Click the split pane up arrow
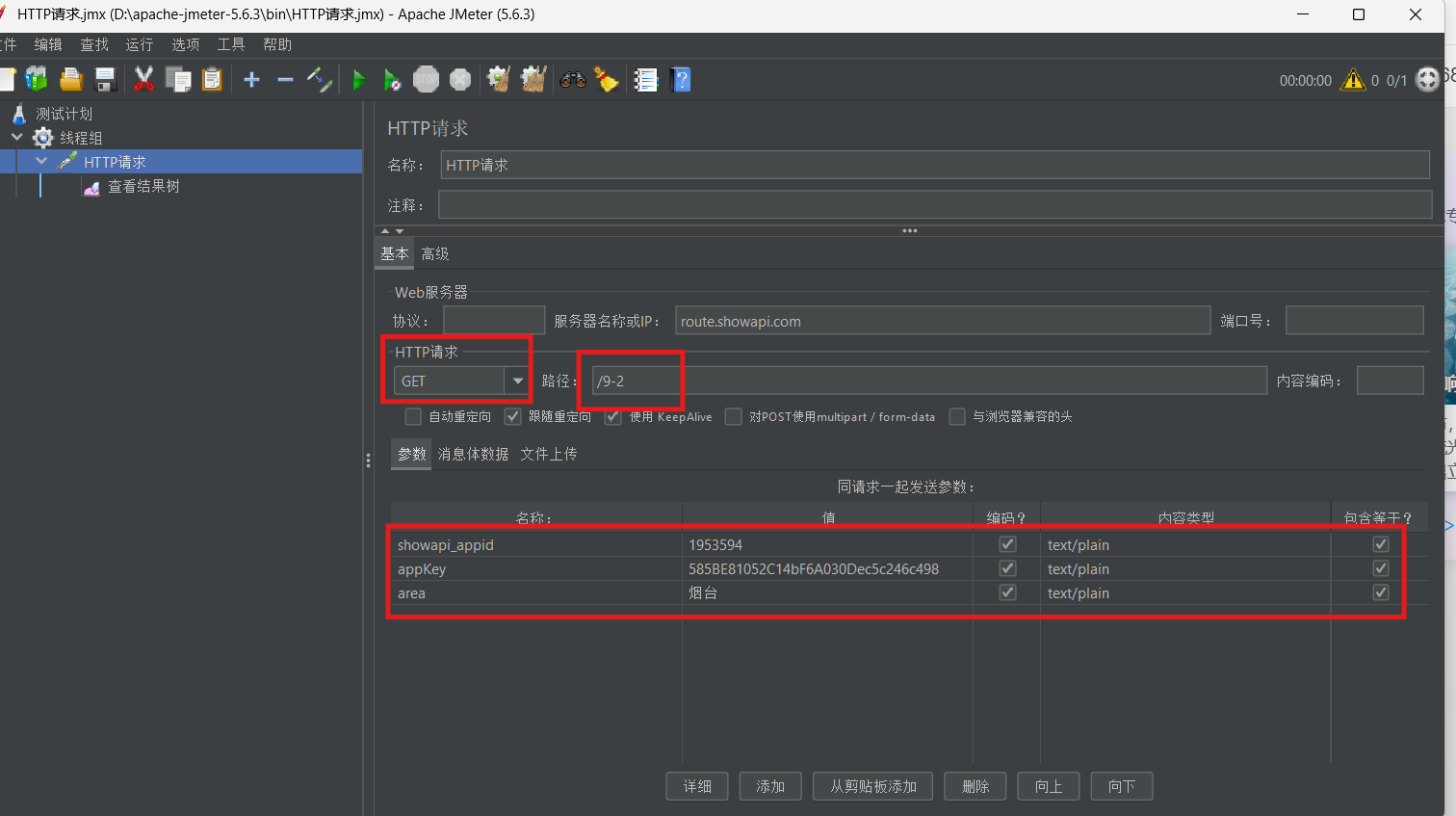The height and width of the screenshot is (816, 1456). [x=385, y=231]
